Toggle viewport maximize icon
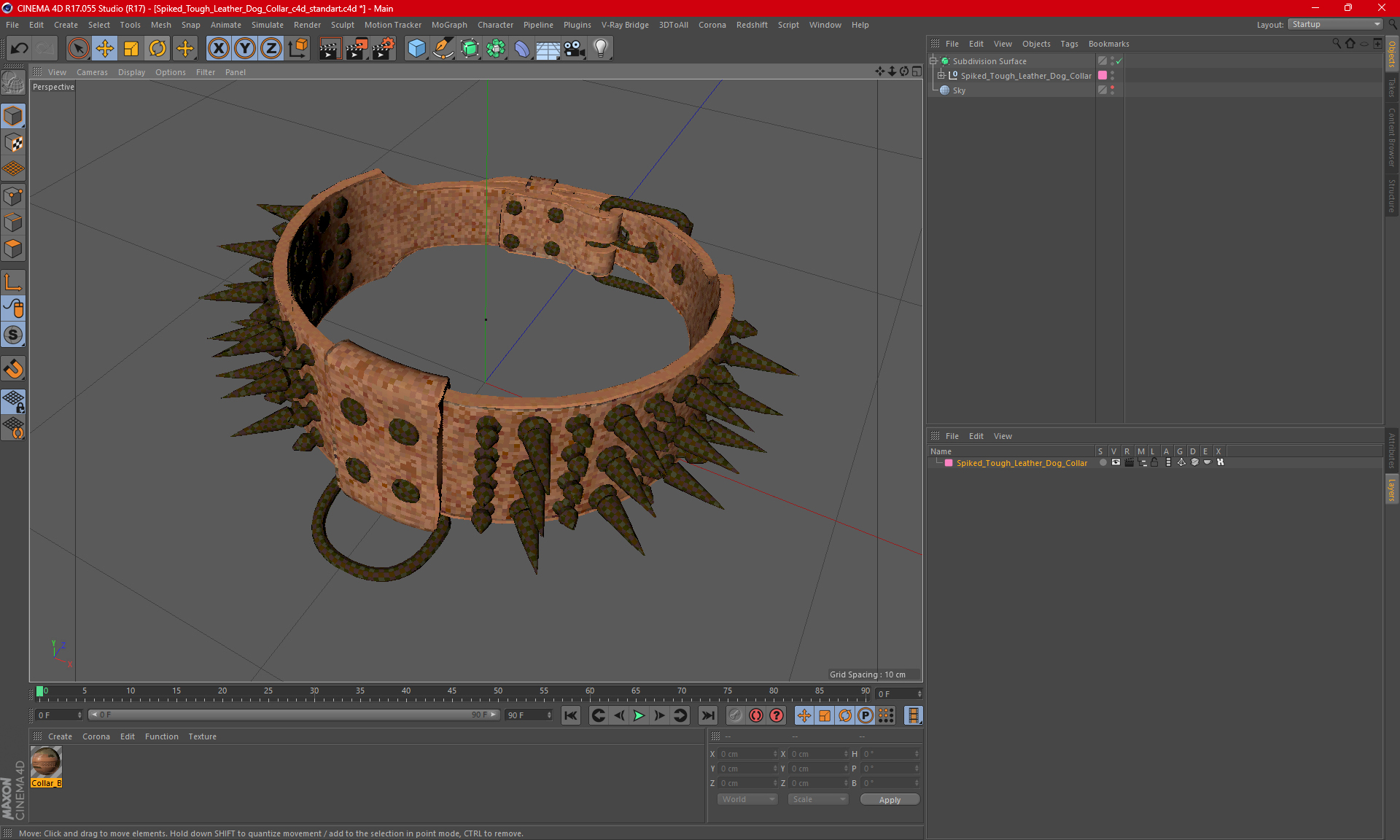Image resolution: width=1400 pixels, height=840 pixels. point(917,71)
